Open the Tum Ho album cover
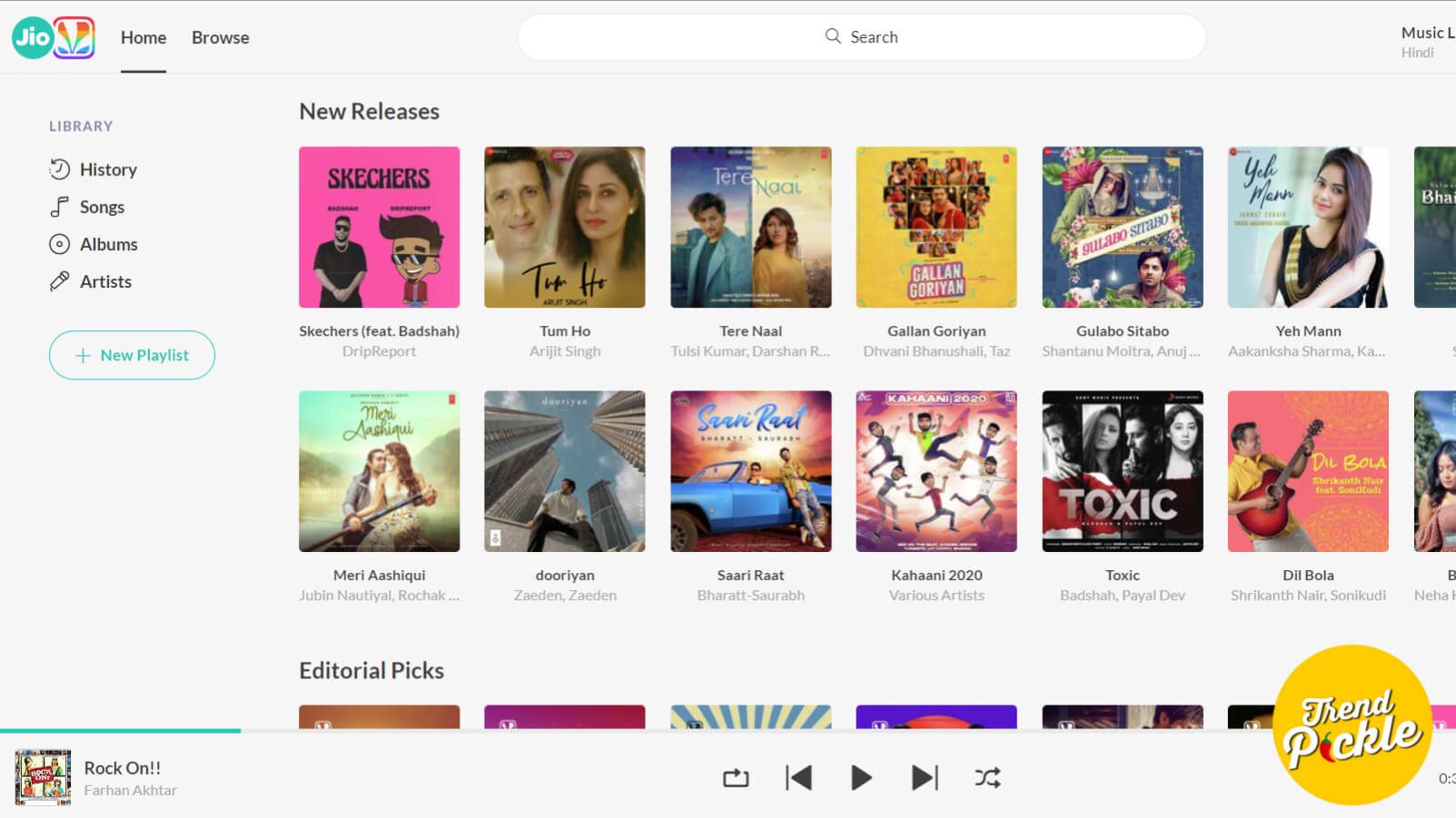Screen dimensions: 1456x818 [x=565, y=227]
